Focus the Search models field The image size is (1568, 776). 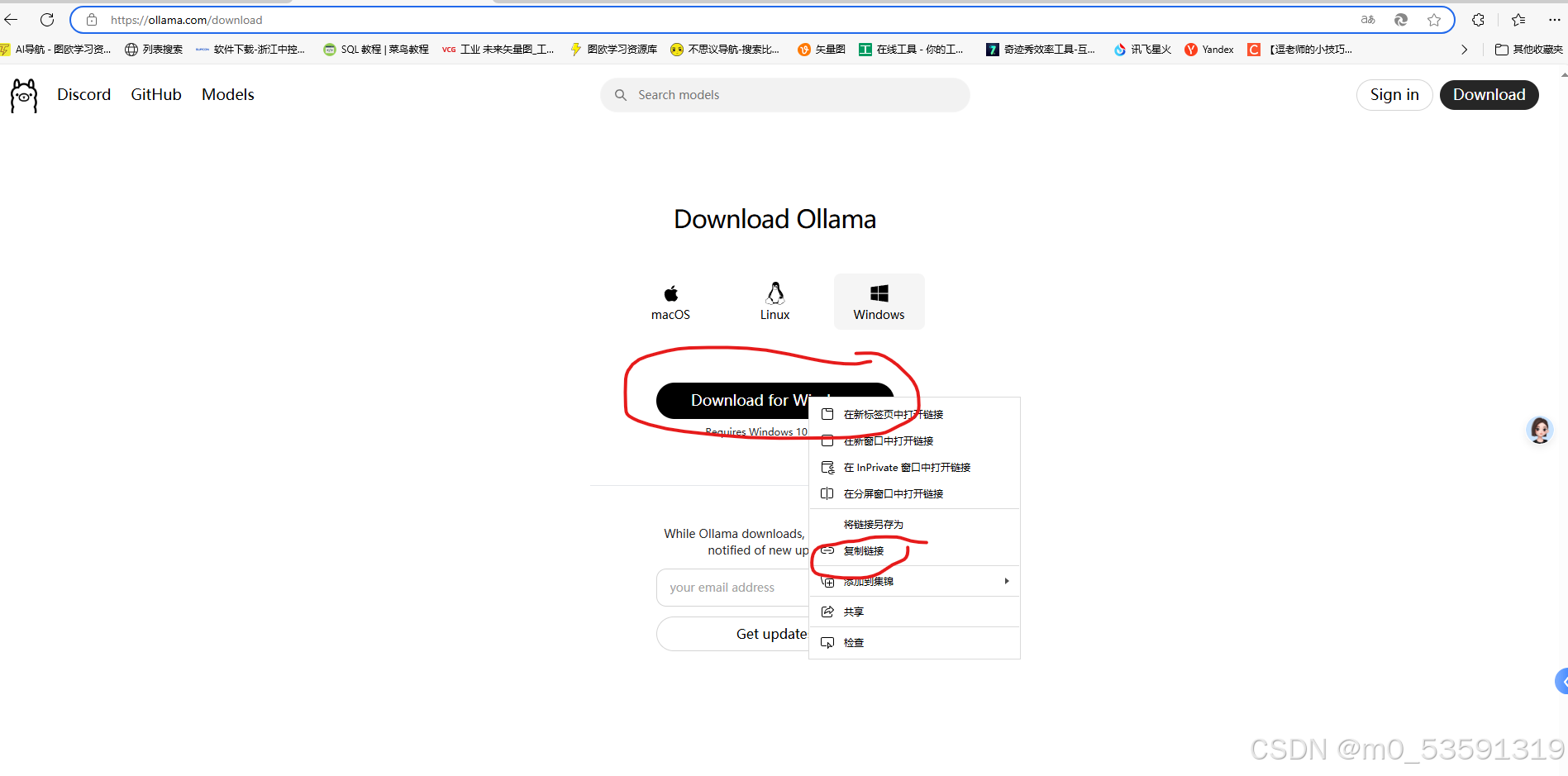pos(784,95)
